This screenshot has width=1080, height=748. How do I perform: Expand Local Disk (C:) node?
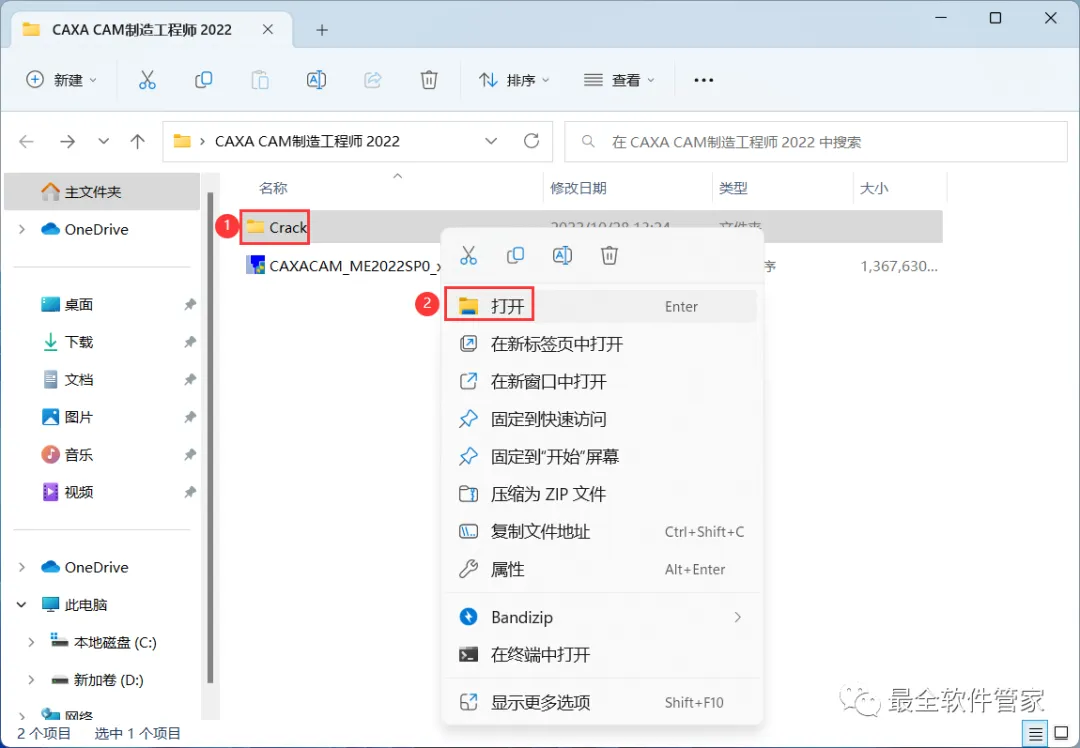(x=31, y=642)
